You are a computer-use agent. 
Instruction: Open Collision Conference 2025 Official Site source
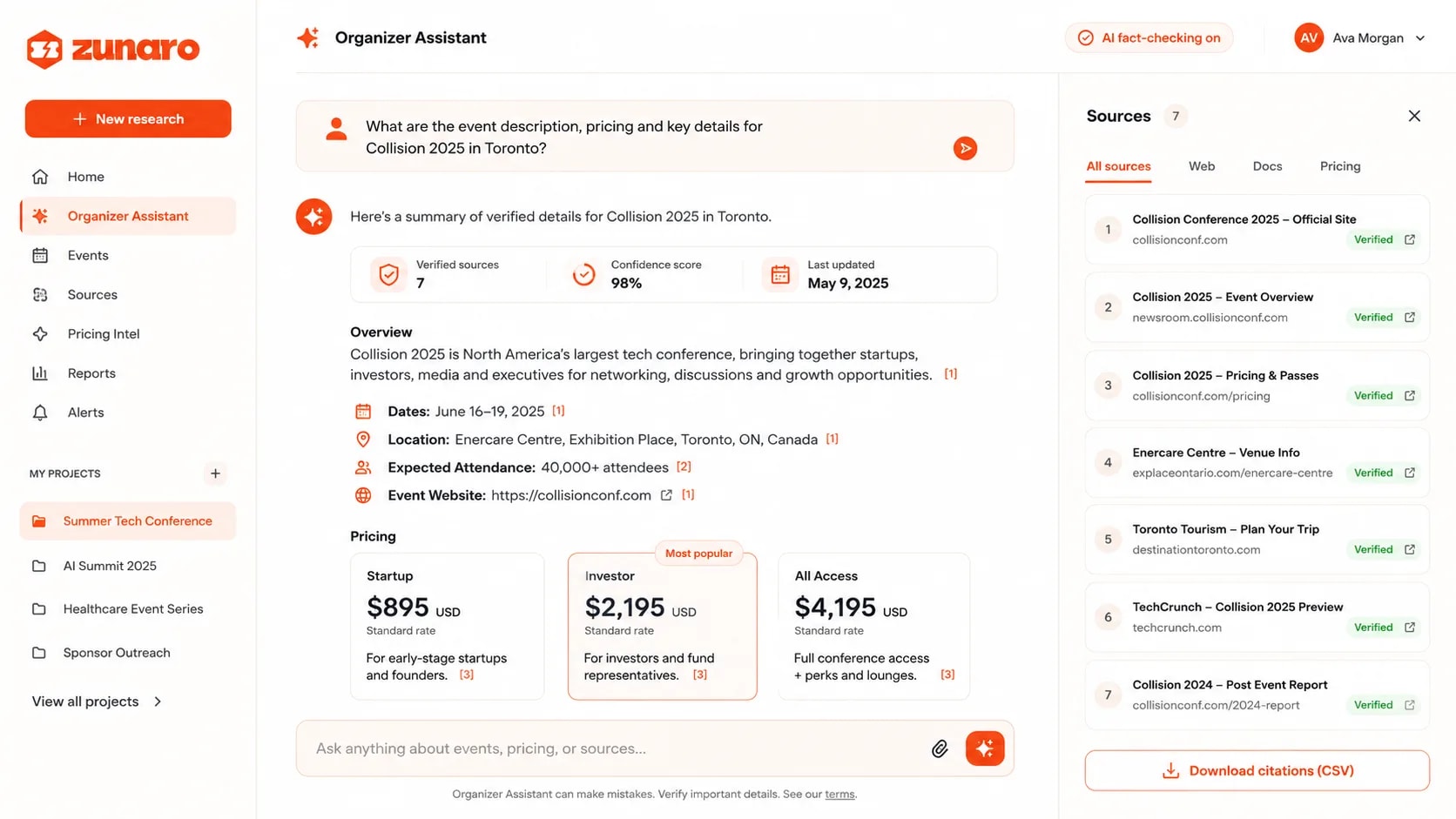click(1257, 230)
